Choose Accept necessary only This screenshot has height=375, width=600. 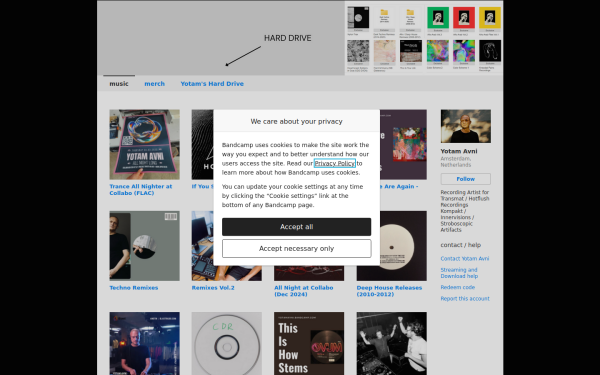pos(296,248)
